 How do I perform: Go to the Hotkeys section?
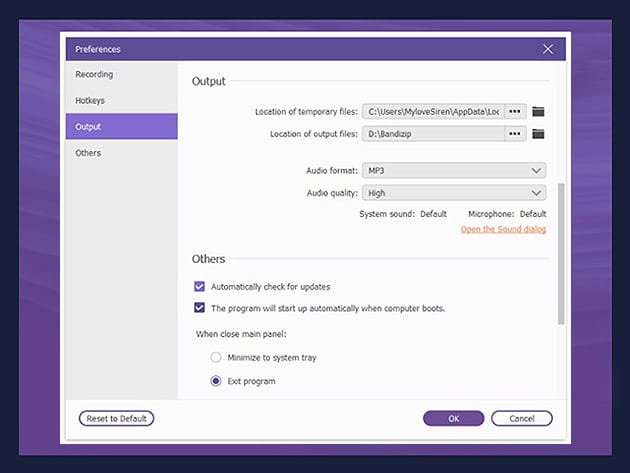tap(90, 100)
